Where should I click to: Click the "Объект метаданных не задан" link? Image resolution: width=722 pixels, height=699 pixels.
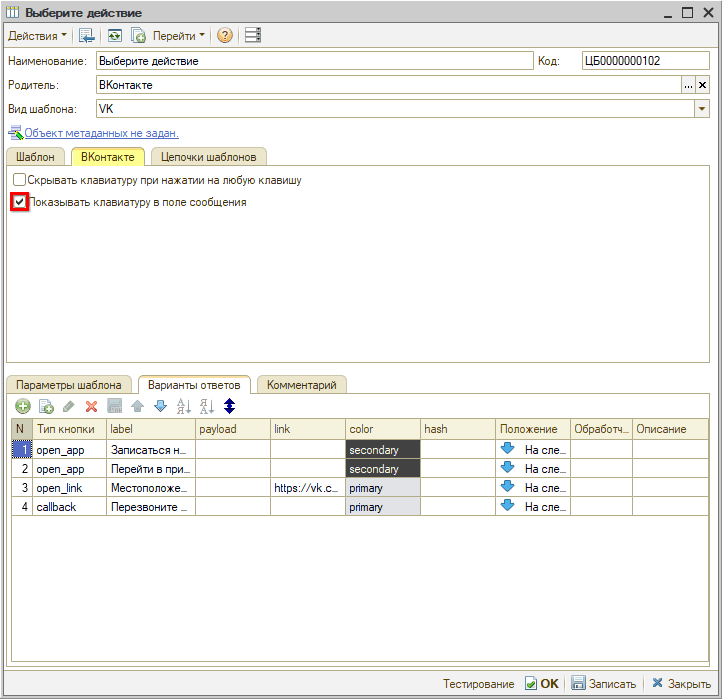tap(101, 133)
